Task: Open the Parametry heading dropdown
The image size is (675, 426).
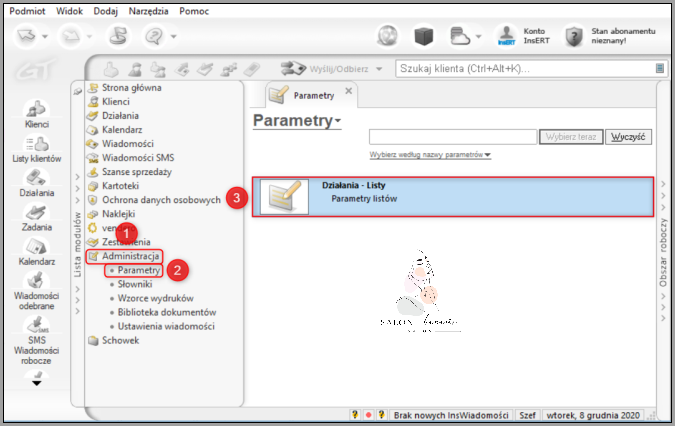Action: [x=297, y=120]
